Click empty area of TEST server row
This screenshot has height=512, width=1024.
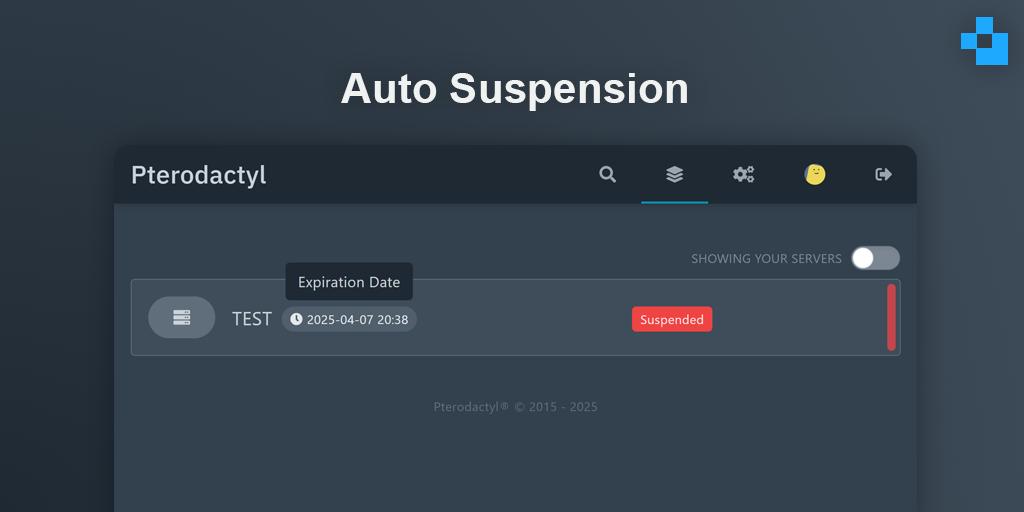pyautogui.click(x=522, y=319)
